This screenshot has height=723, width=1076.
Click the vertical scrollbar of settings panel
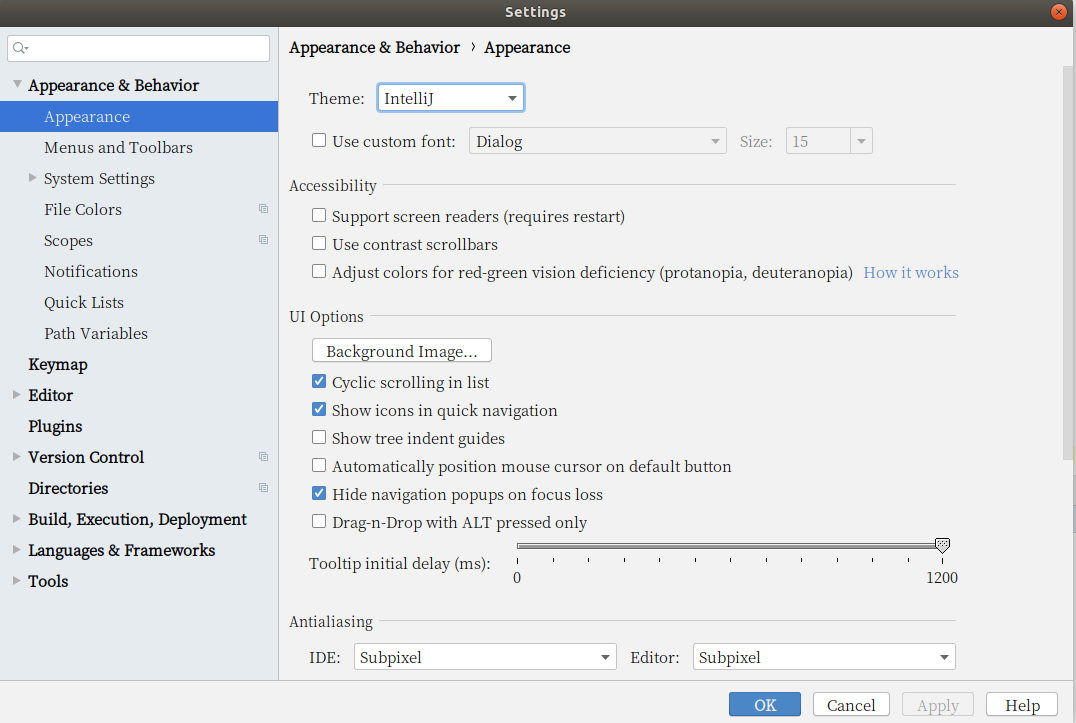[1069, 263]
